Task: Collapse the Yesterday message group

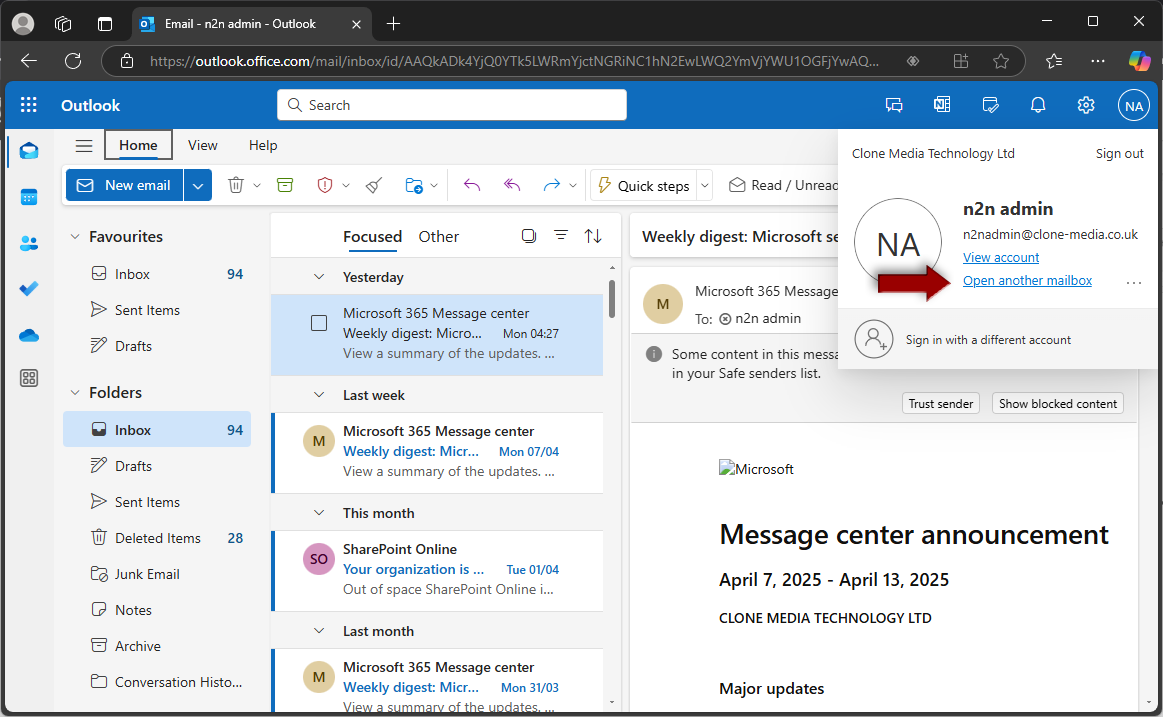Action: coord(319,277)
